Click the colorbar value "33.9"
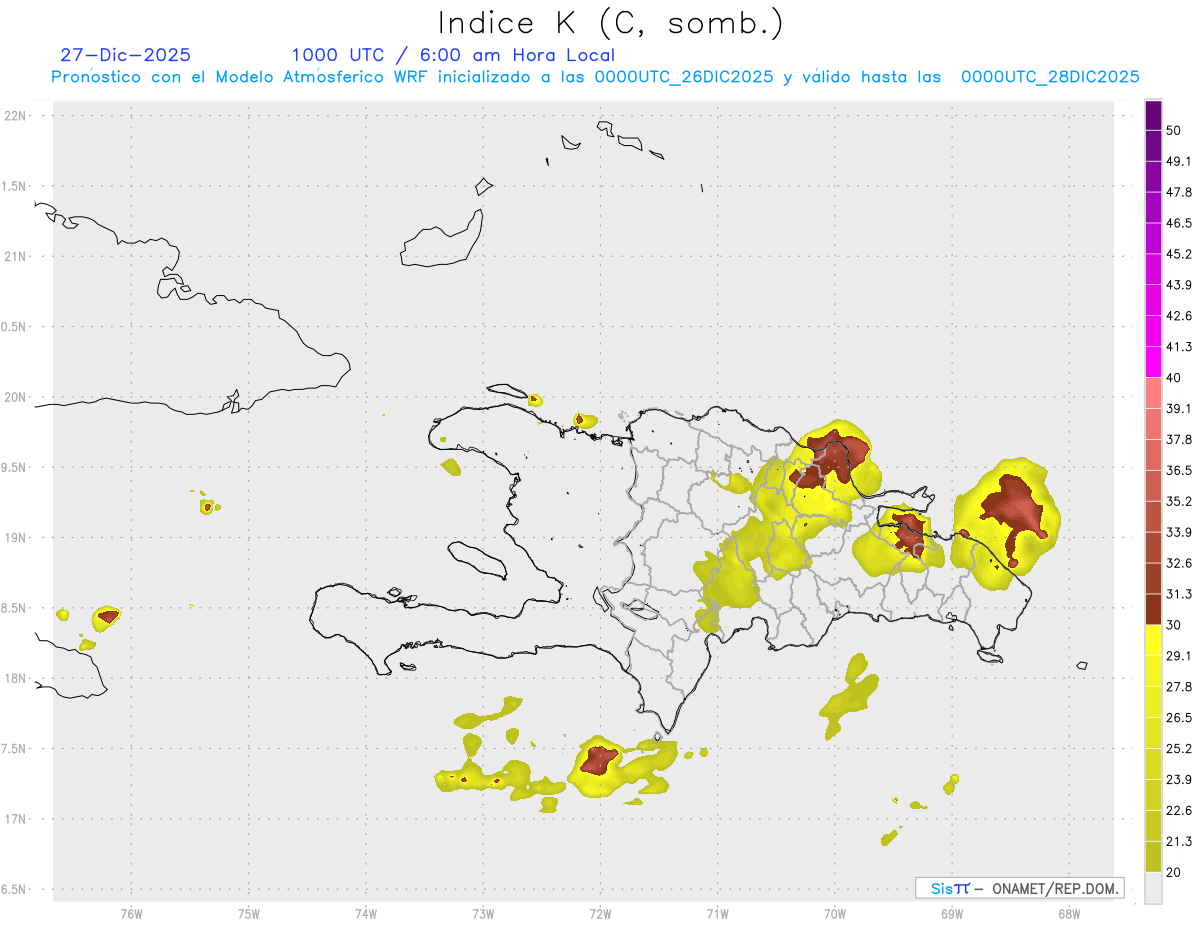The height and width of the screenshot is (927, 1200). tap(1179, 532)
